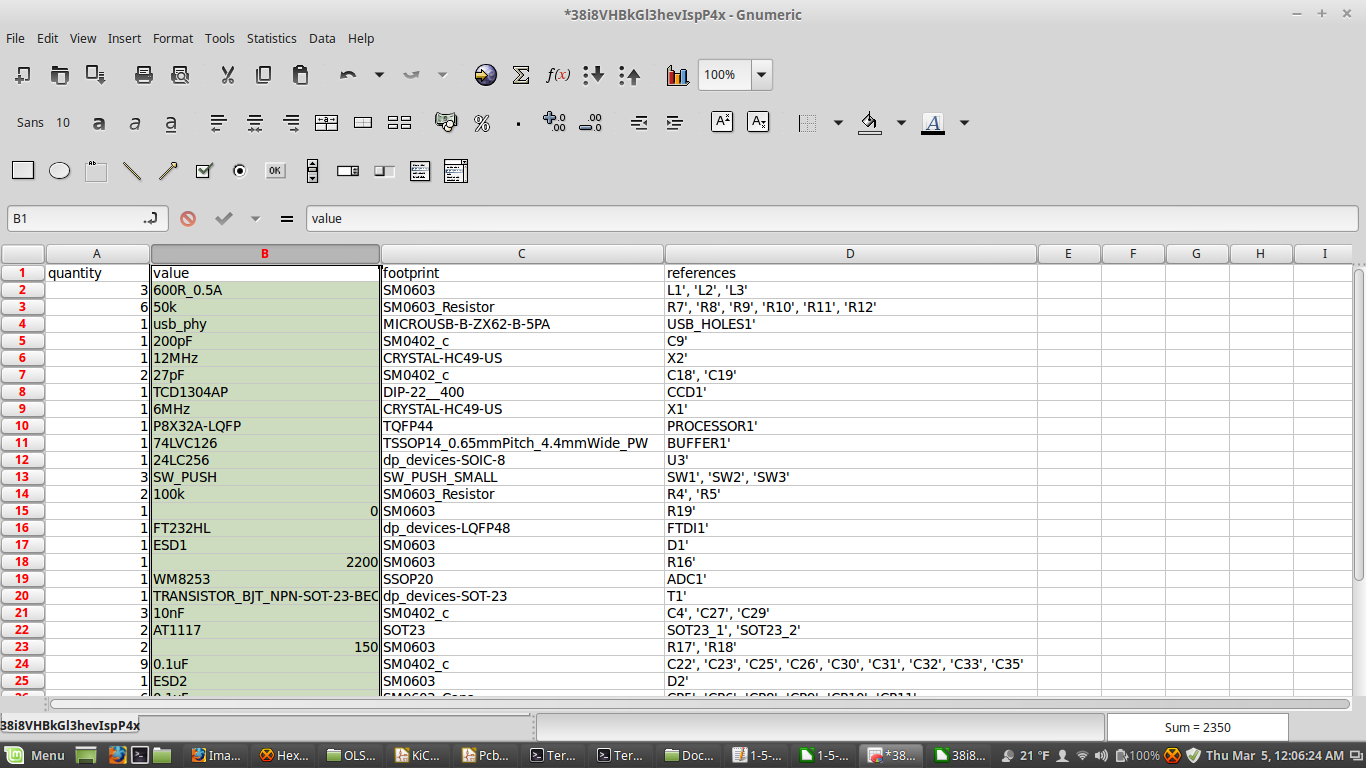The image size is (1366, 768).
Task: Expand the font color dropdown arrow
Action: (x=964, y=123)
